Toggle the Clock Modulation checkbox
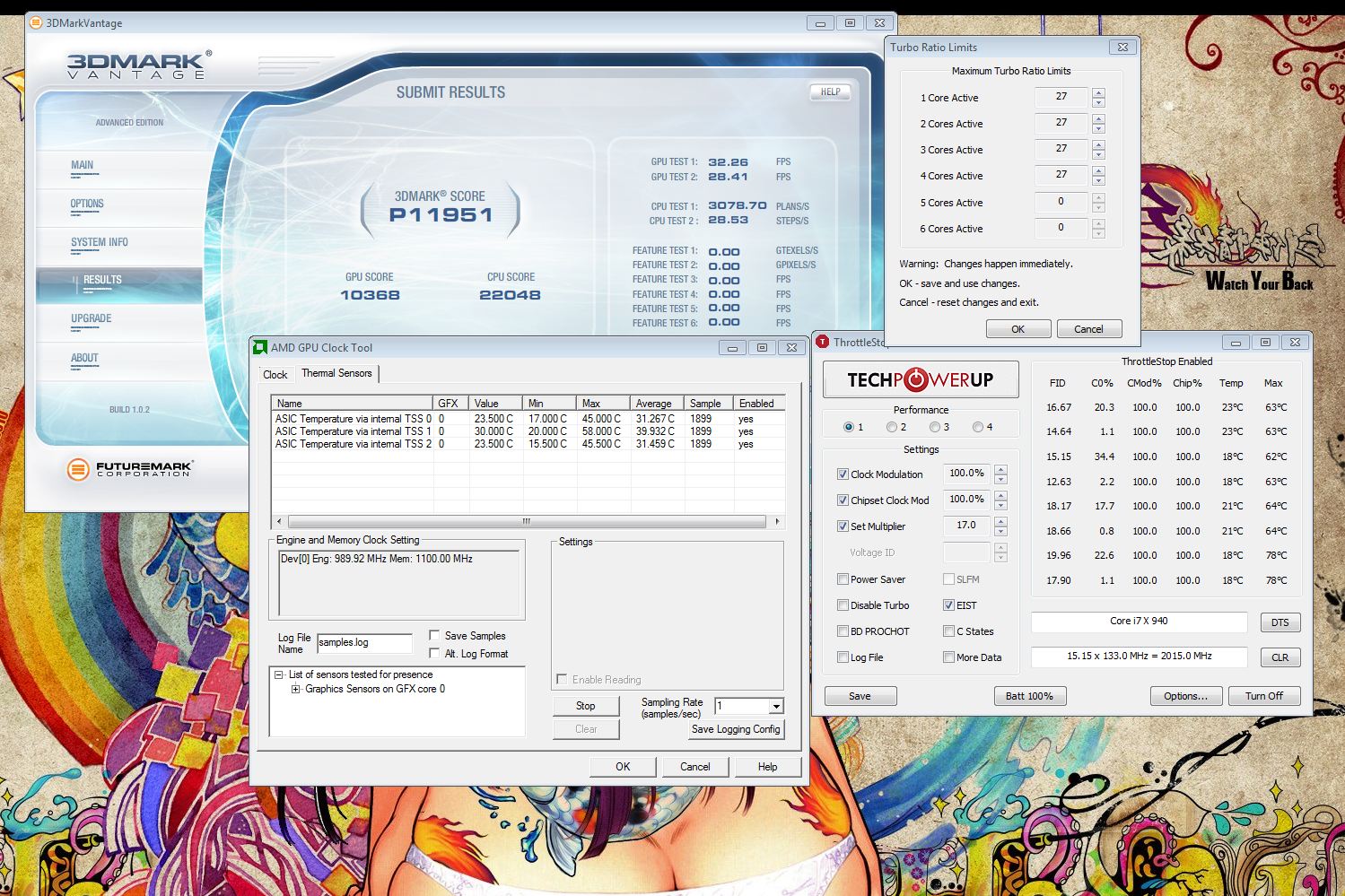1345x896 pixels. pyautogui.click(x=843, y=474)
